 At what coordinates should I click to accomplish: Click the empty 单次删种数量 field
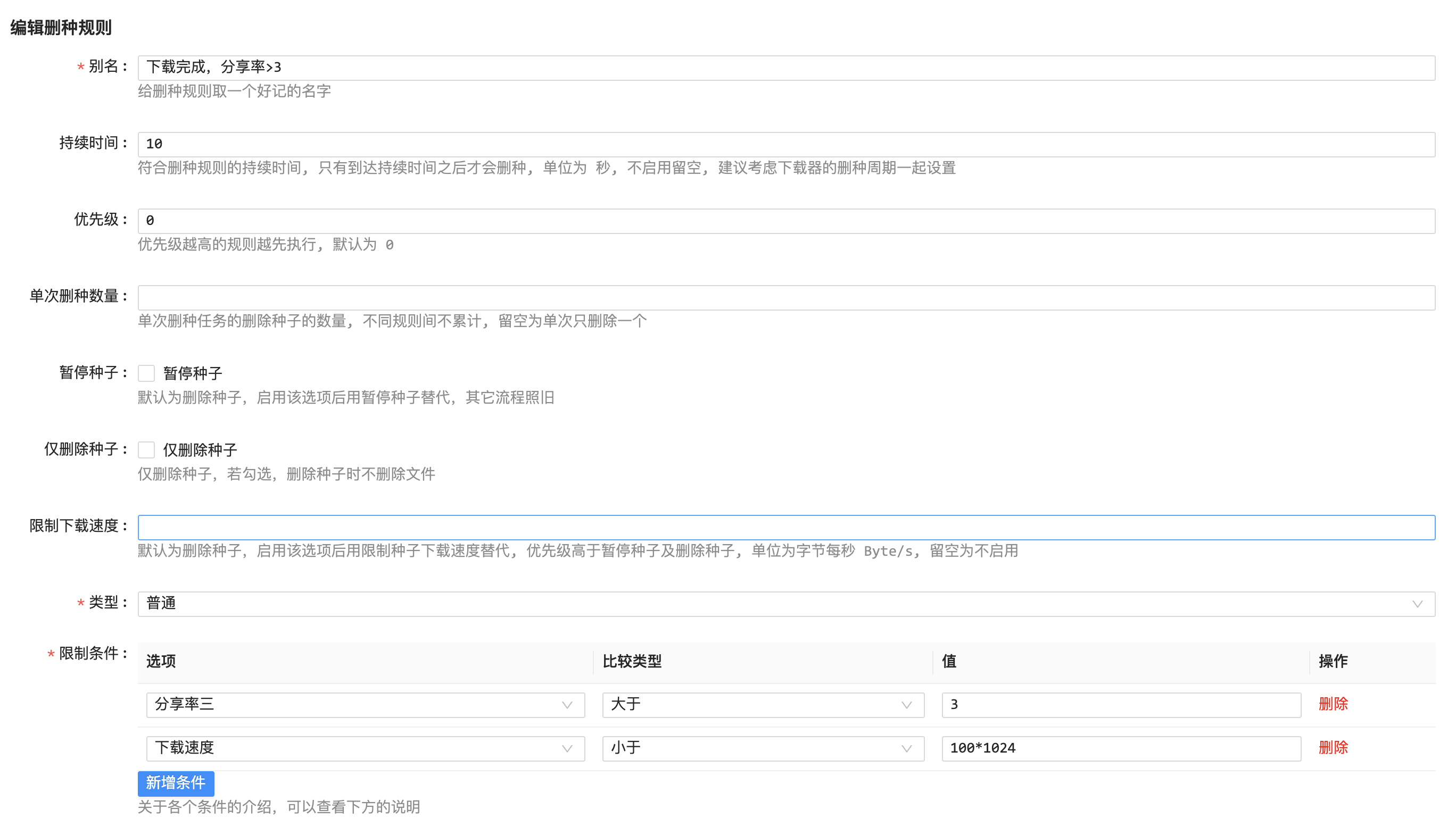point(785,298)
